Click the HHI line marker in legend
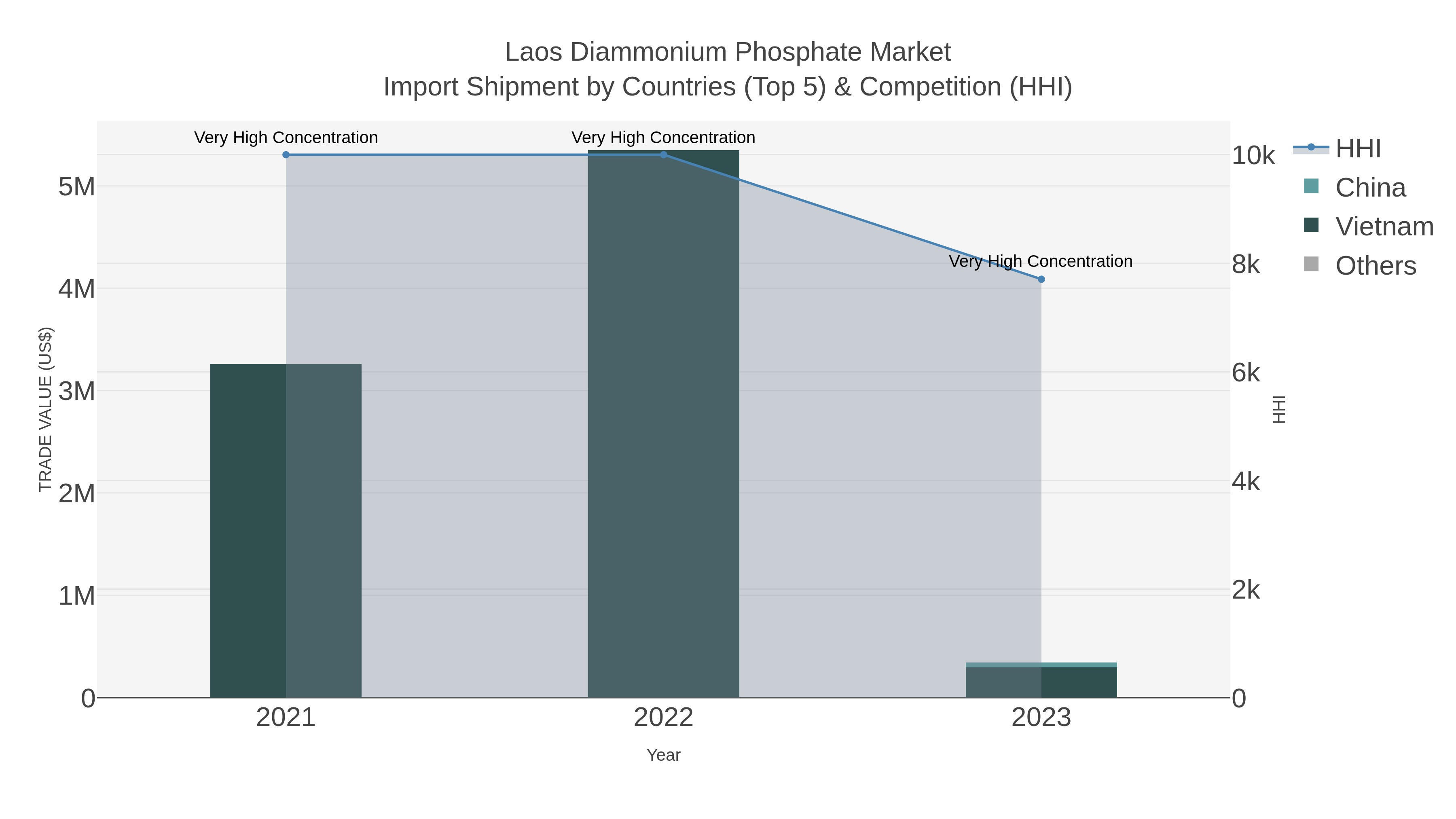The width and height of the screenshot is (1456, 819). coord(1311,148)
